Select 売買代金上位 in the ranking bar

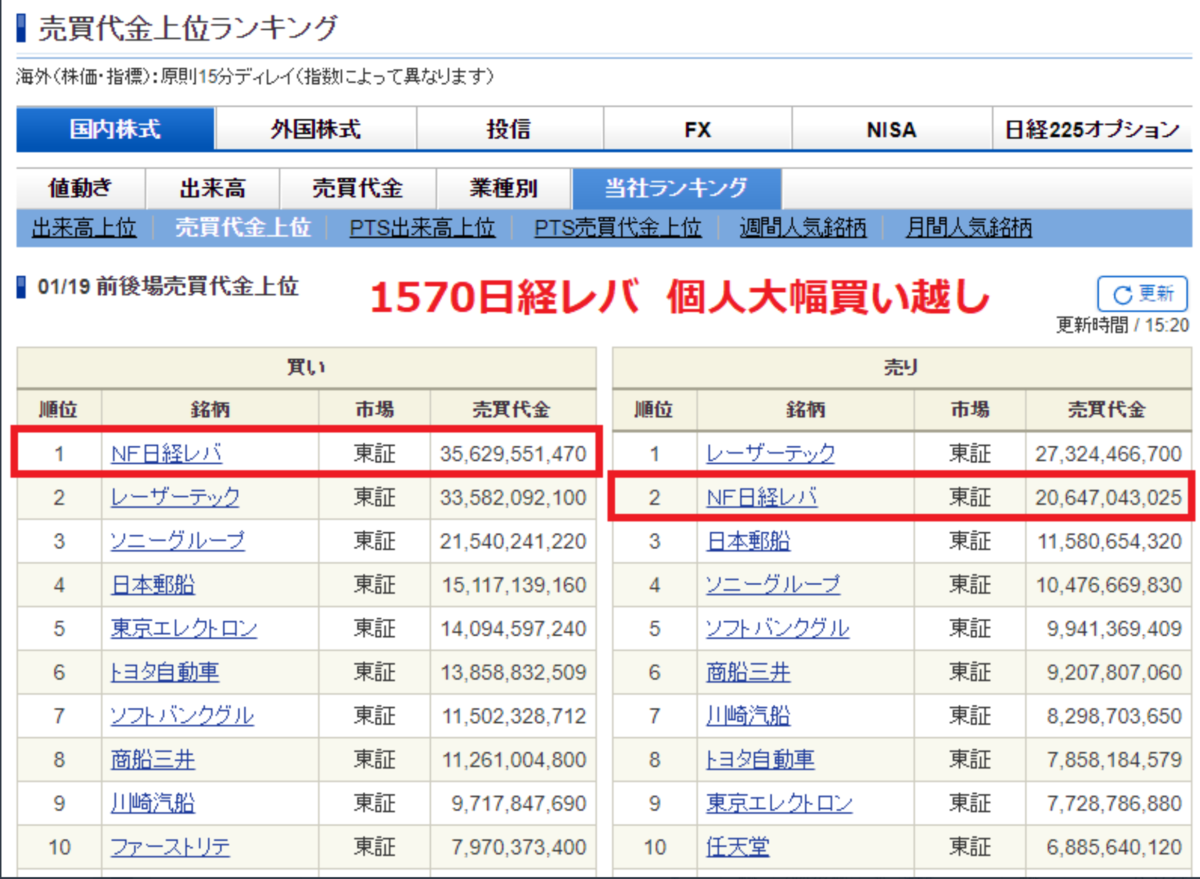[x=243, y=228]
